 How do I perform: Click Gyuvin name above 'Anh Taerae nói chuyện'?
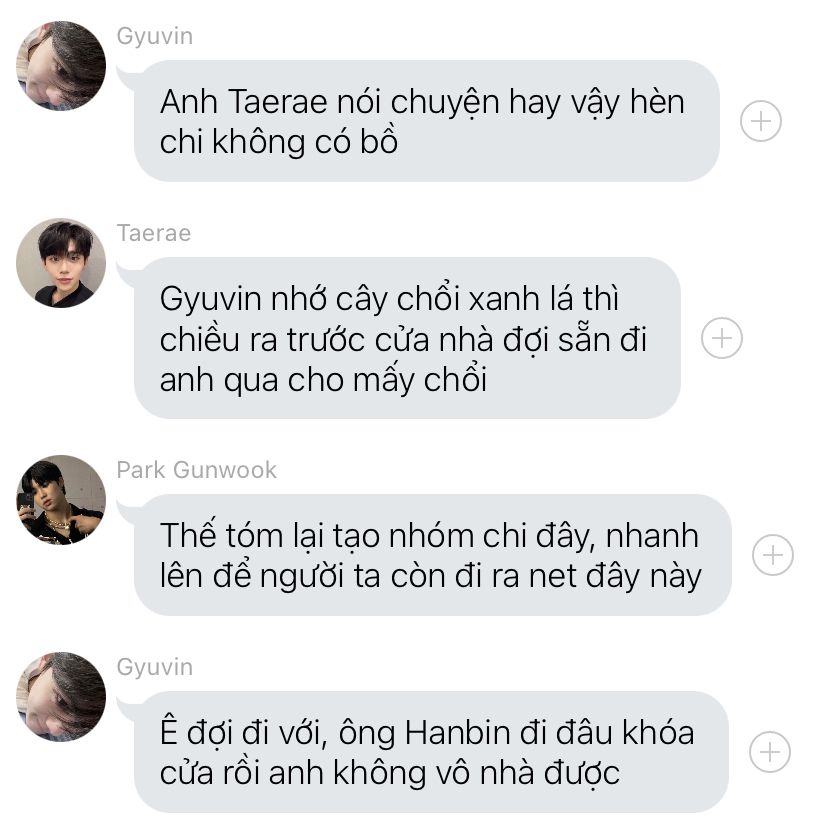[155, 37]
